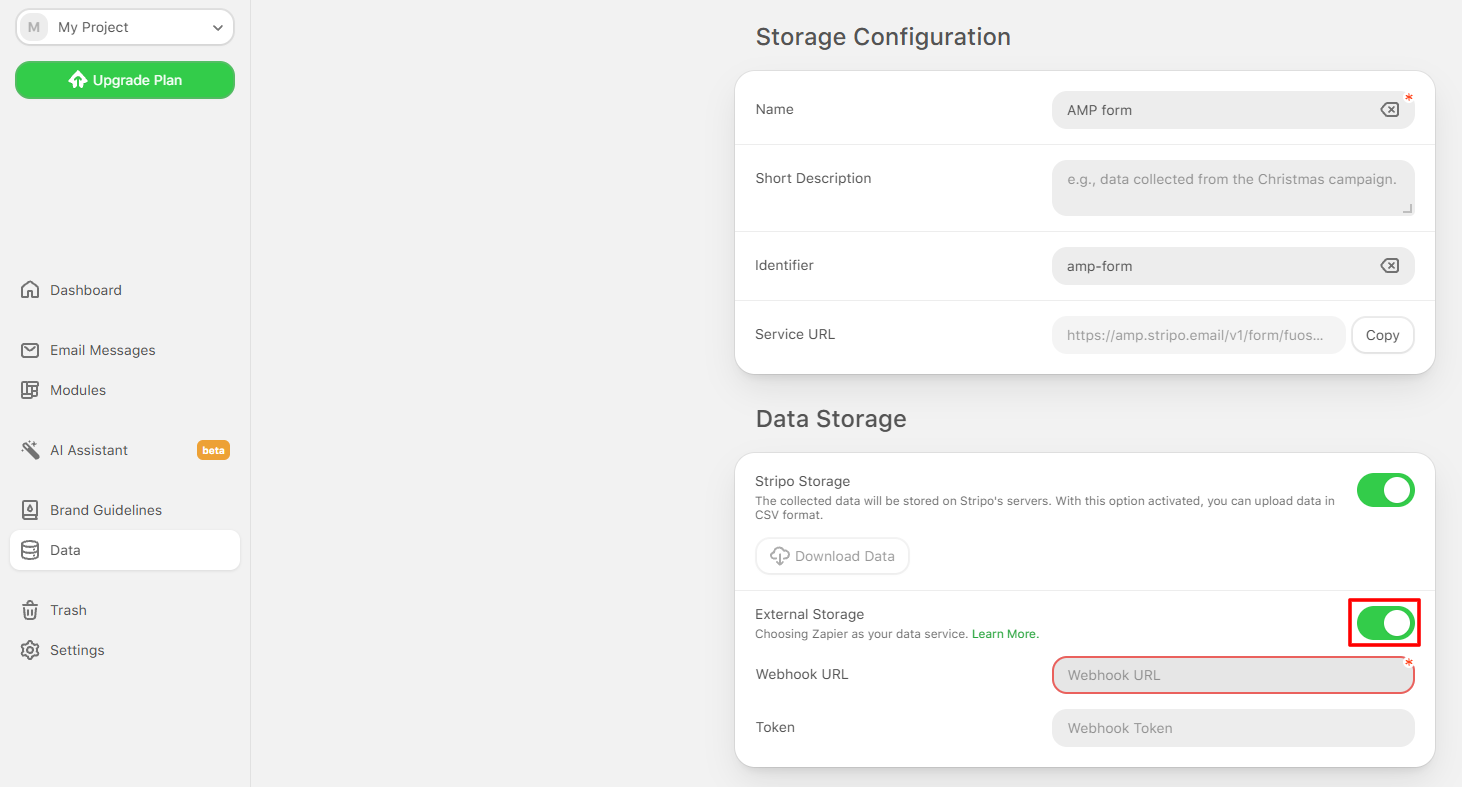Click the Storage Configuration heading
Viewport: 1462px width, 787px height.
[883, 37]
